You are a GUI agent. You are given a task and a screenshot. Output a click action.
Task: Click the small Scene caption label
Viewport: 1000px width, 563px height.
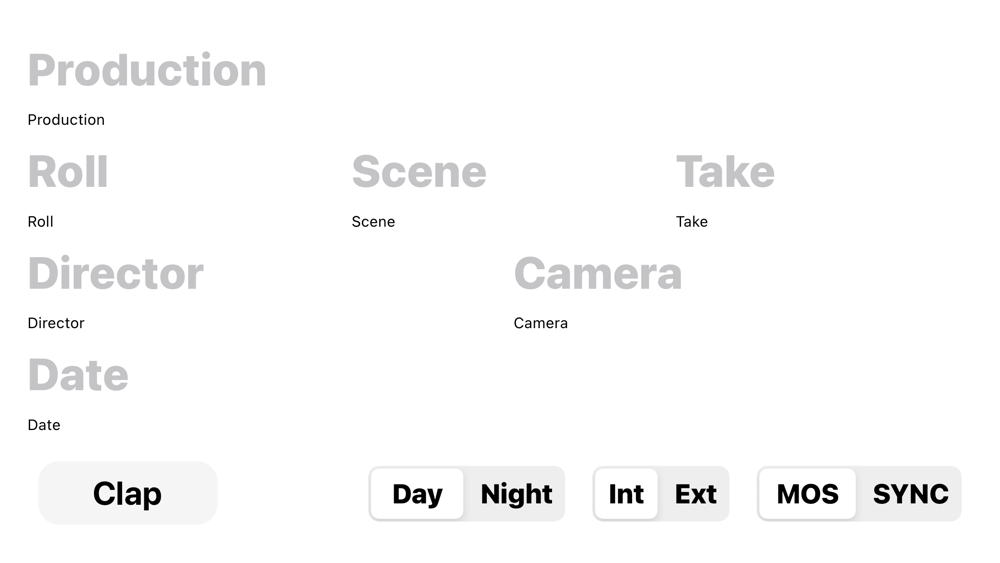[373, 222]
